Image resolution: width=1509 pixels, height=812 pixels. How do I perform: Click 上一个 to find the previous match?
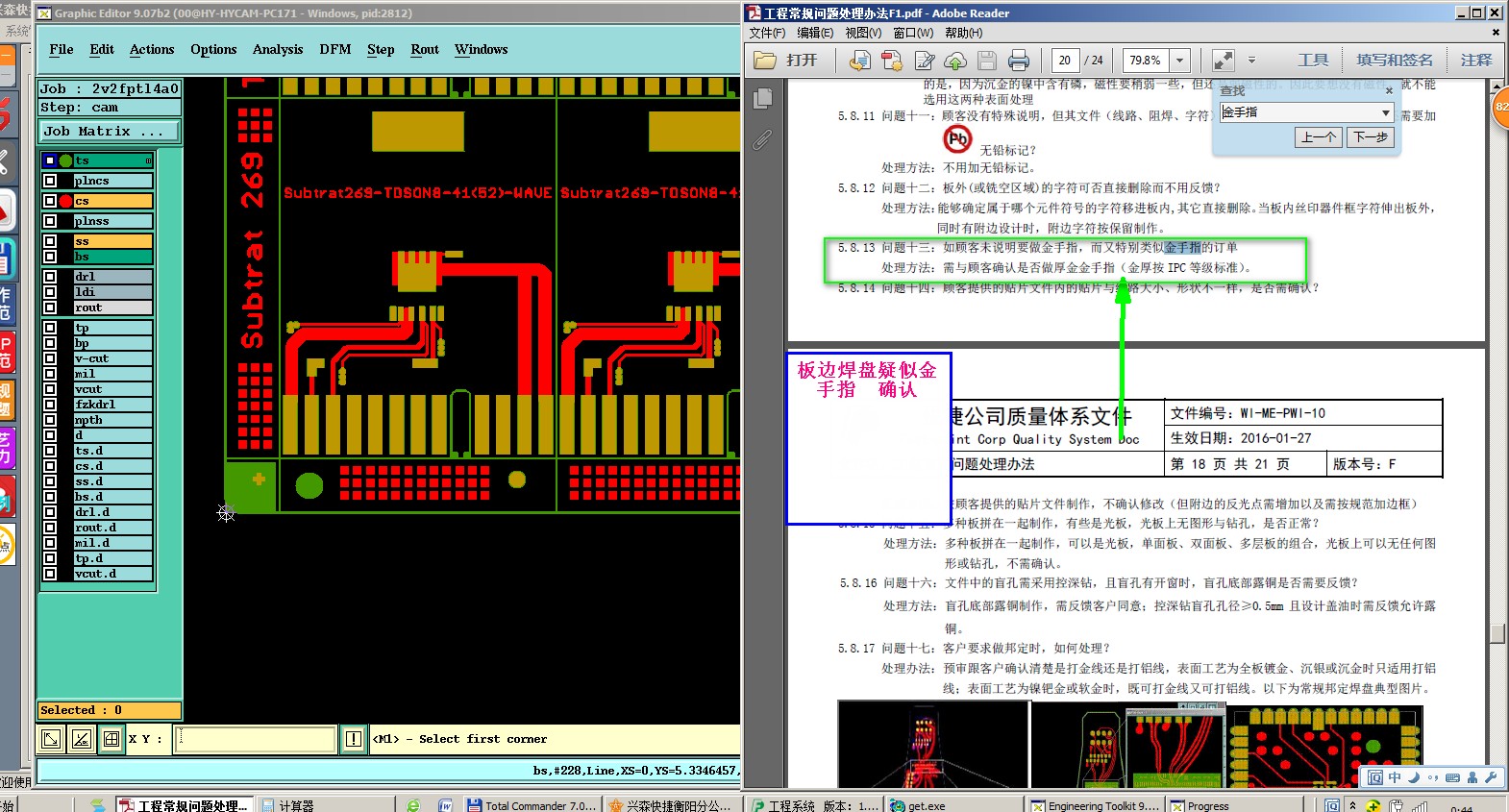pos(1319,137)
